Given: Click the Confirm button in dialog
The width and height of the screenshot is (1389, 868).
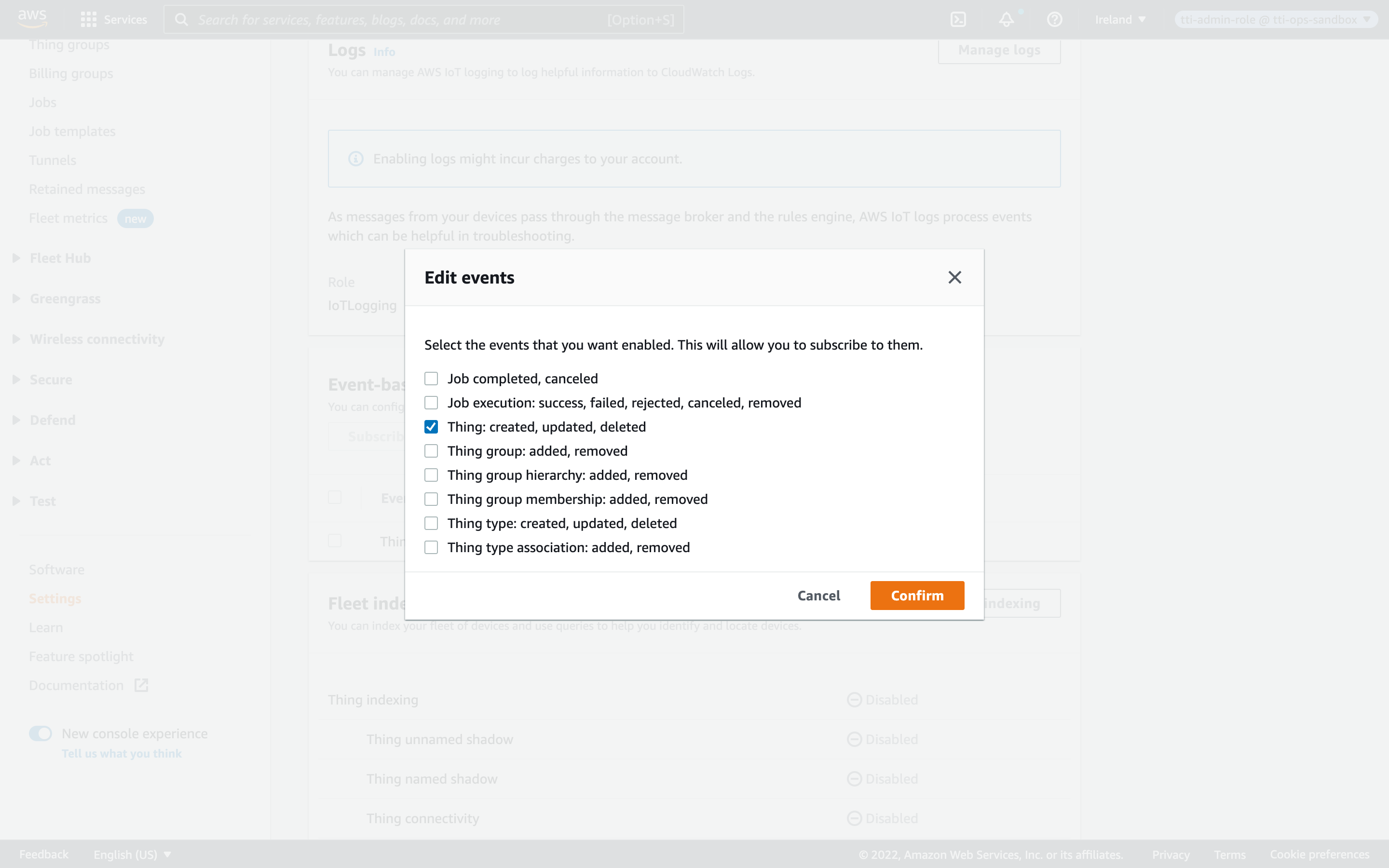Looking at the screenshot, I should pos(917,595).
